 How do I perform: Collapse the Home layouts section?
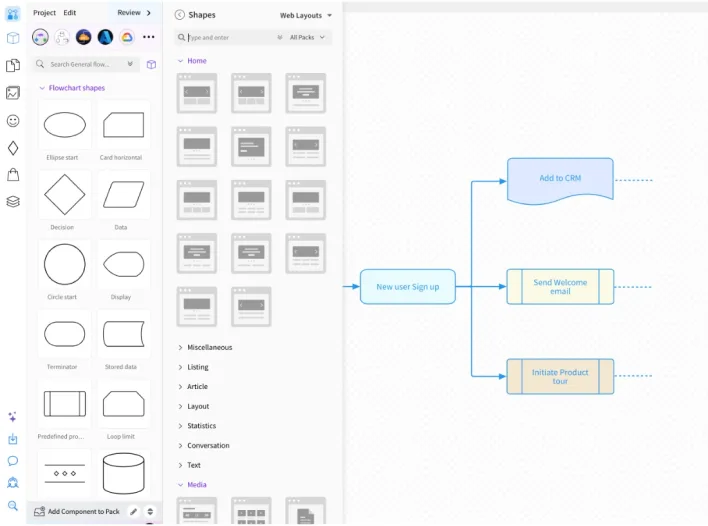point(192,61)
